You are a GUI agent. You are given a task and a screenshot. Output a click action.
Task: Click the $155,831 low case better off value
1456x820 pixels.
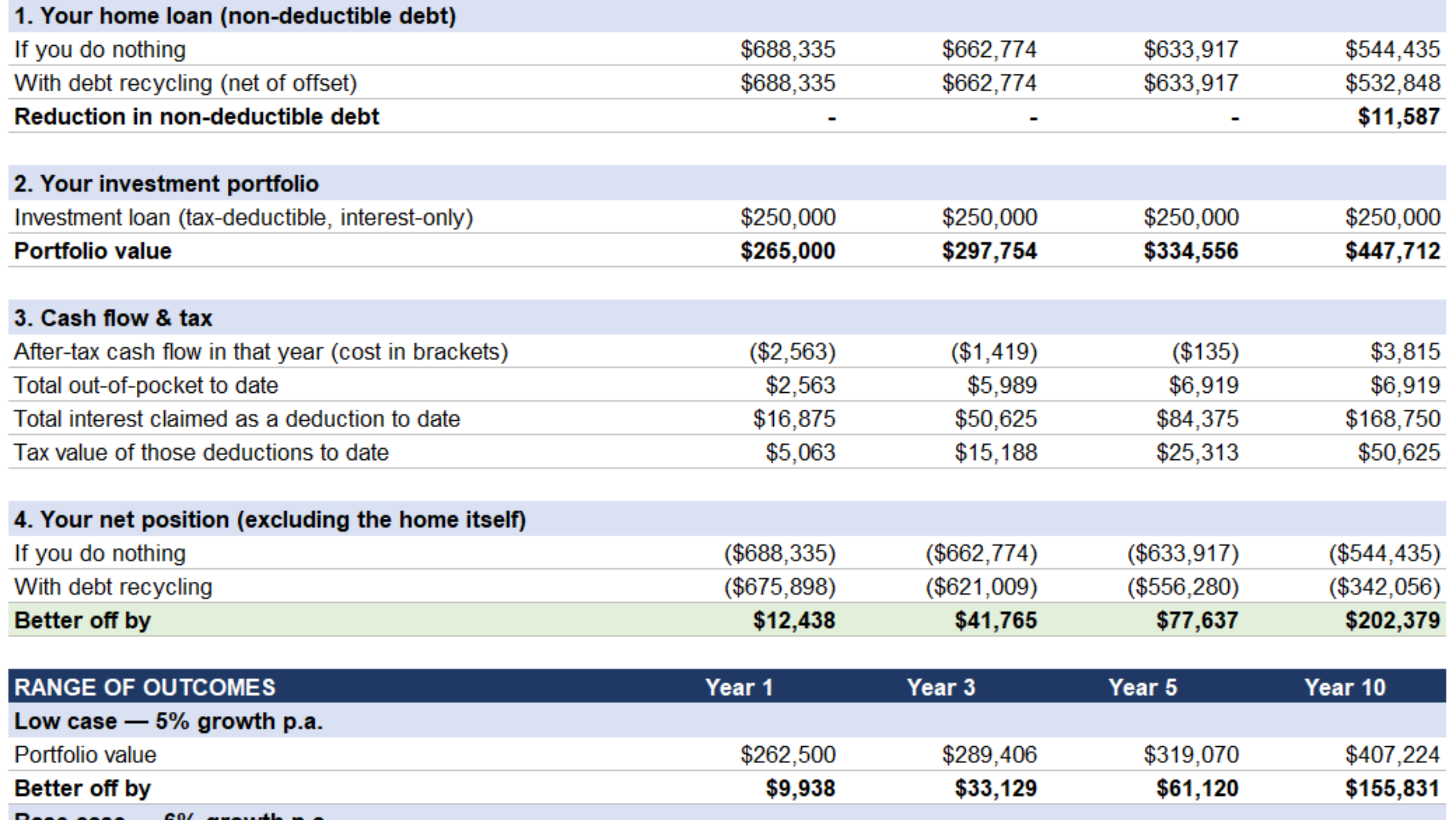1392,788
